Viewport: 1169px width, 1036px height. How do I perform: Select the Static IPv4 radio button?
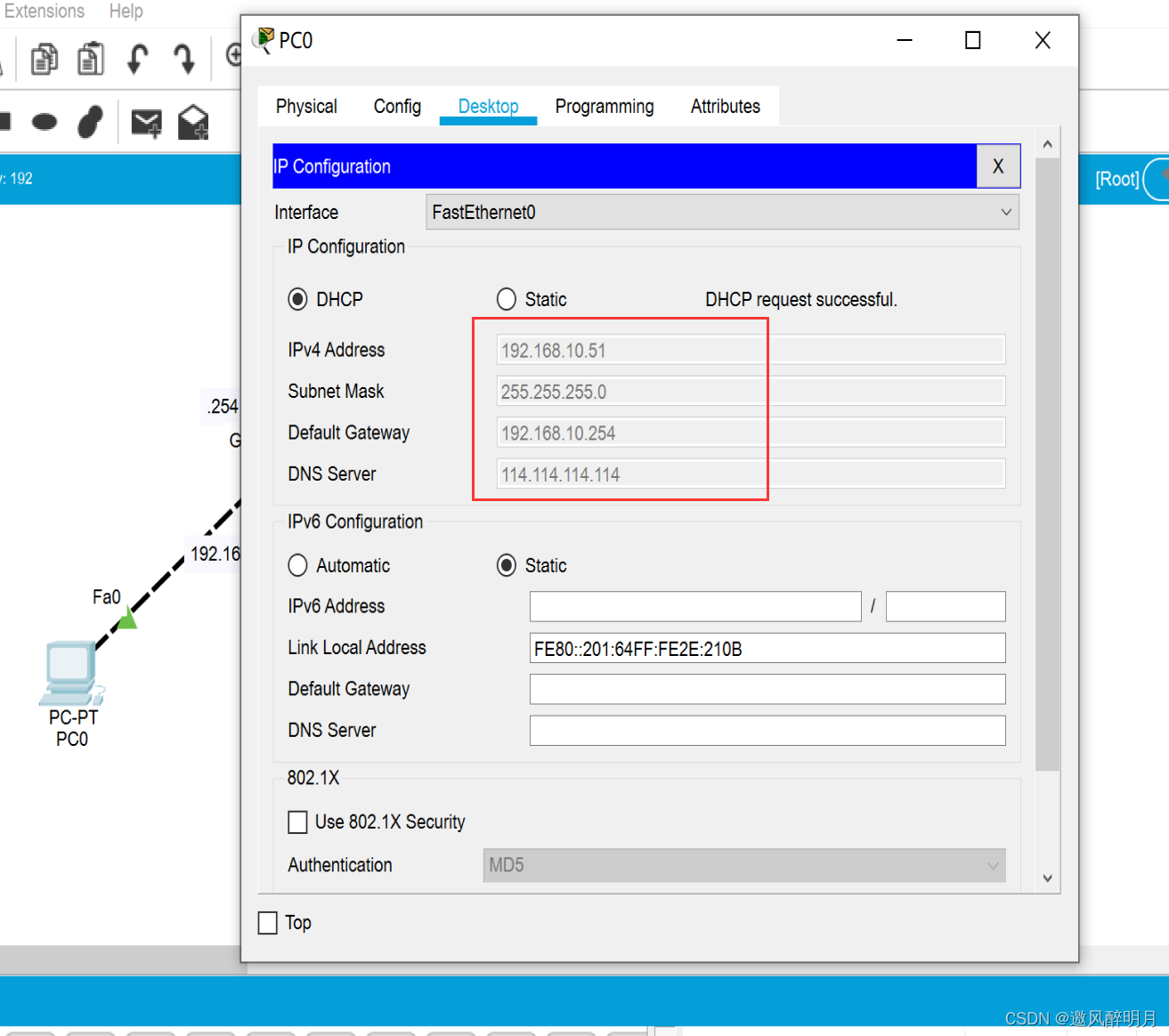[x=507, y=299]
